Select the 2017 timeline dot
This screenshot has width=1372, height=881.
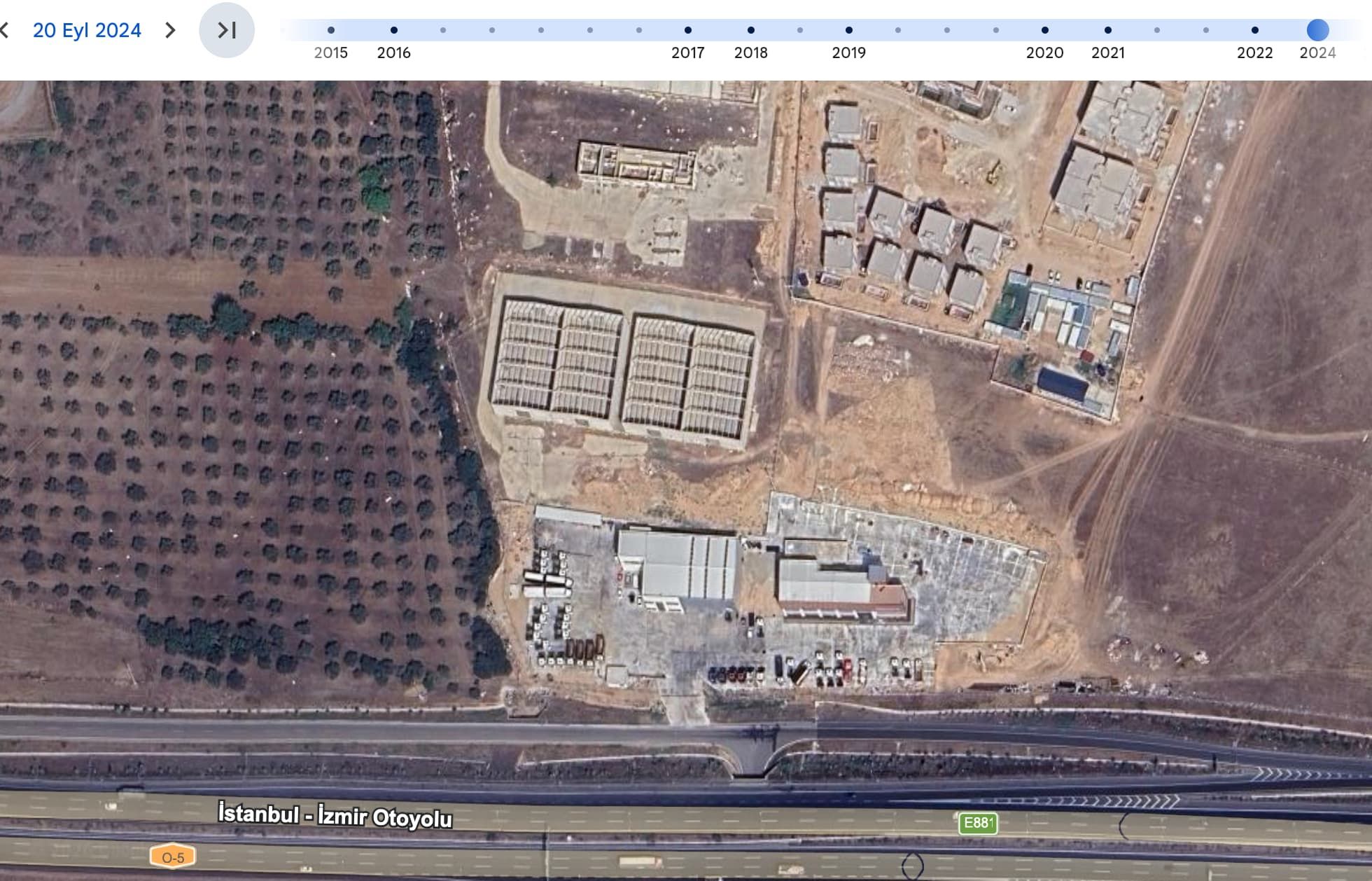click(688, 30)
